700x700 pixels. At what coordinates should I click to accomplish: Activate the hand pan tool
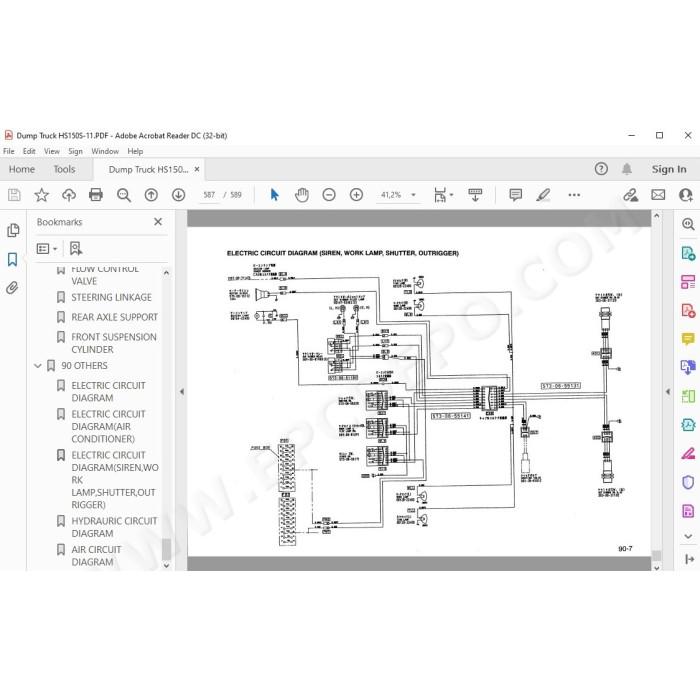pyautogui.click(x=302, y=195)
